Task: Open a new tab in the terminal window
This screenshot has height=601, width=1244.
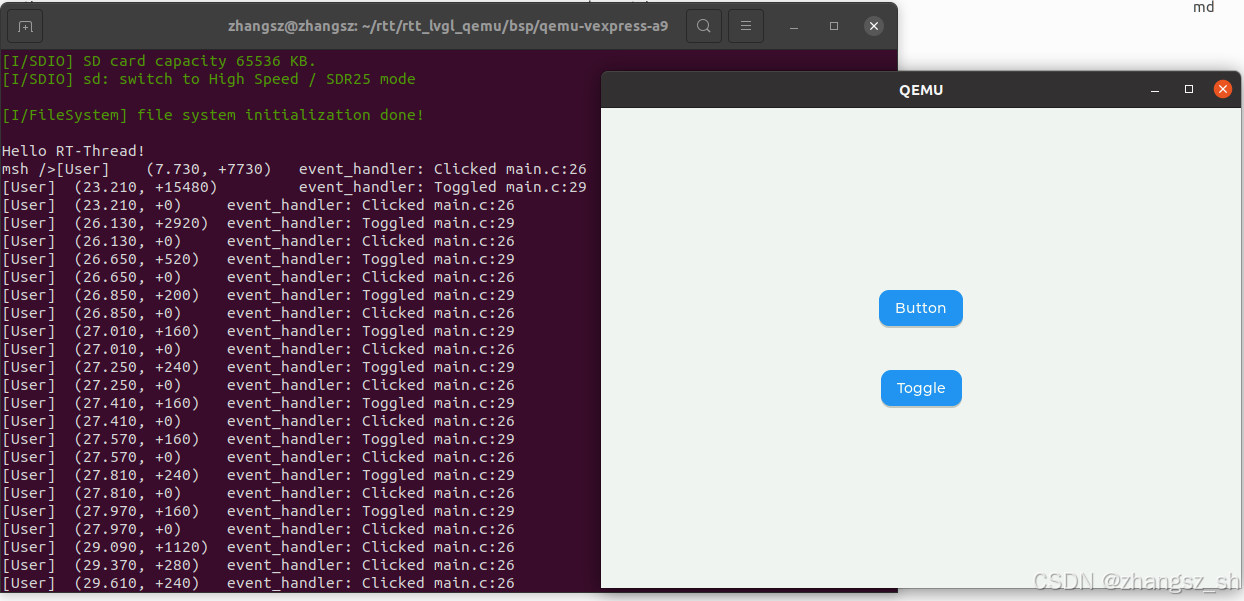Action: [x=25, y=26]
